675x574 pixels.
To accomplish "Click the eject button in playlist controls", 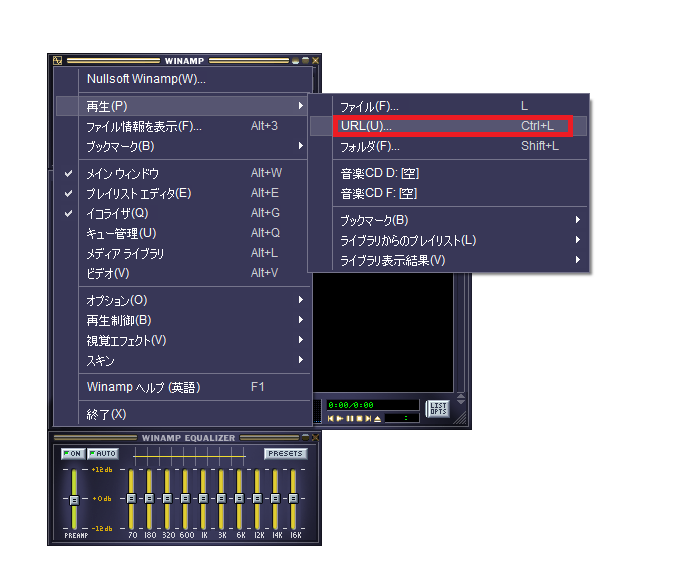I will pyautogui.click(x=378, y=419).
